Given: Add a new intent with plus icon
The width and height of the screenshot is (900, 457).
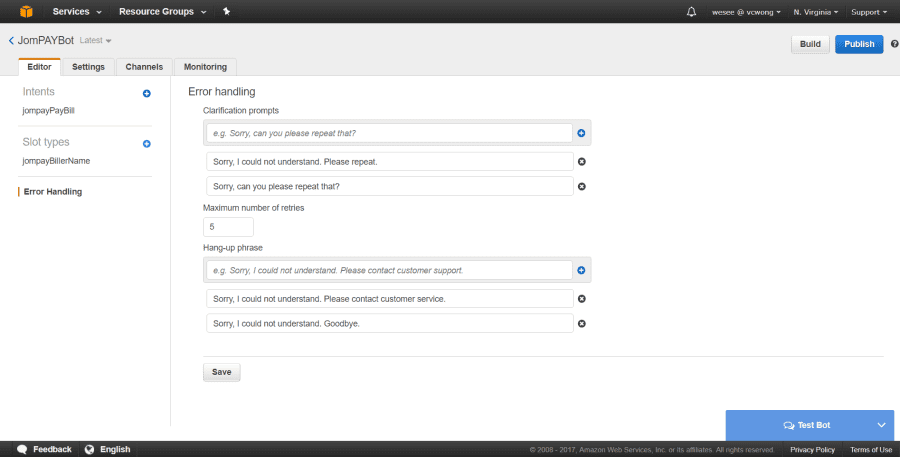Looking at the screenshot, I should click(146, 93).
